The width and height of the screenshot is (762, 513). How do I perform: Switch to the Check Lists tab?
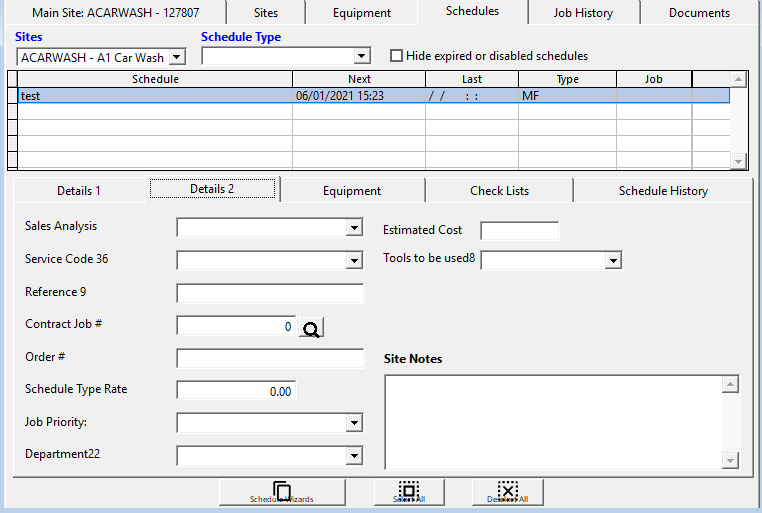pos(499,190)
